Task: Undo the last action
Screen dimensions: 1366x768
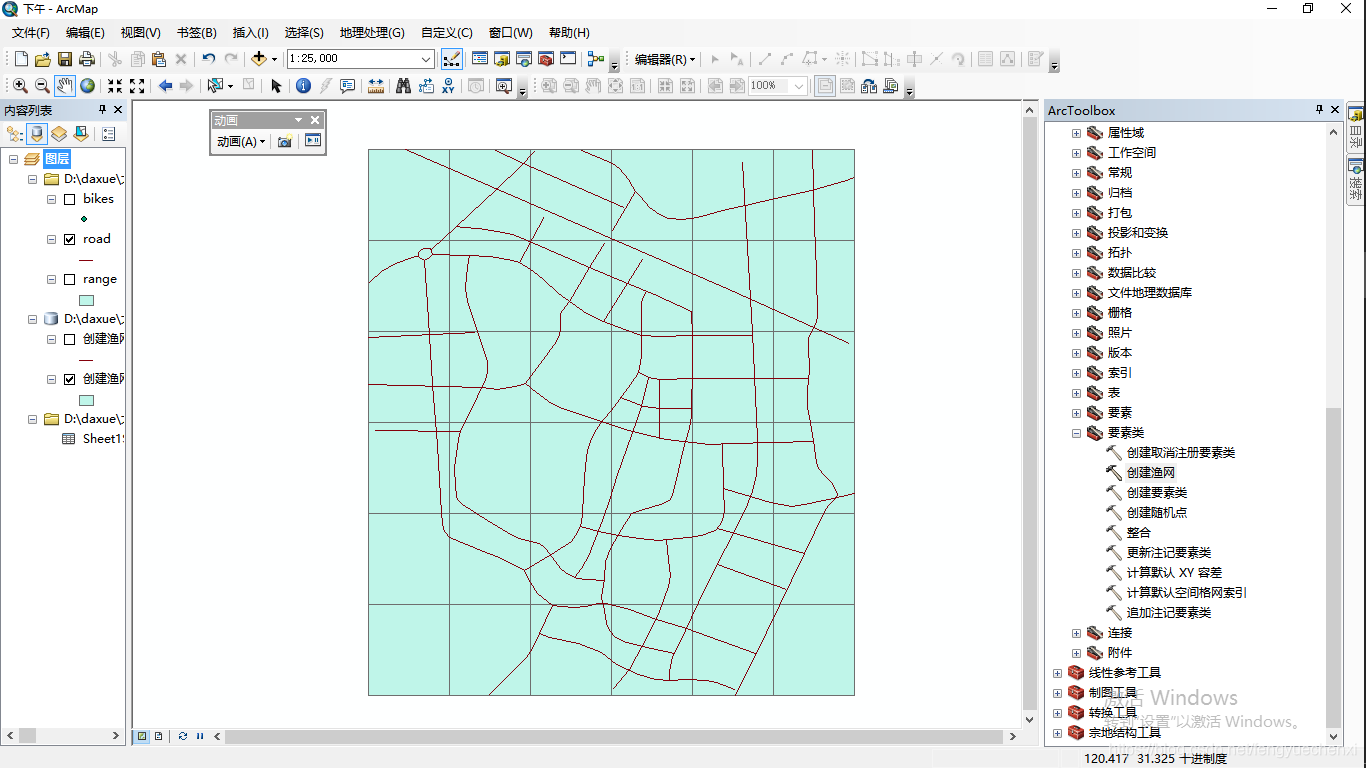Action: point(208,59)
